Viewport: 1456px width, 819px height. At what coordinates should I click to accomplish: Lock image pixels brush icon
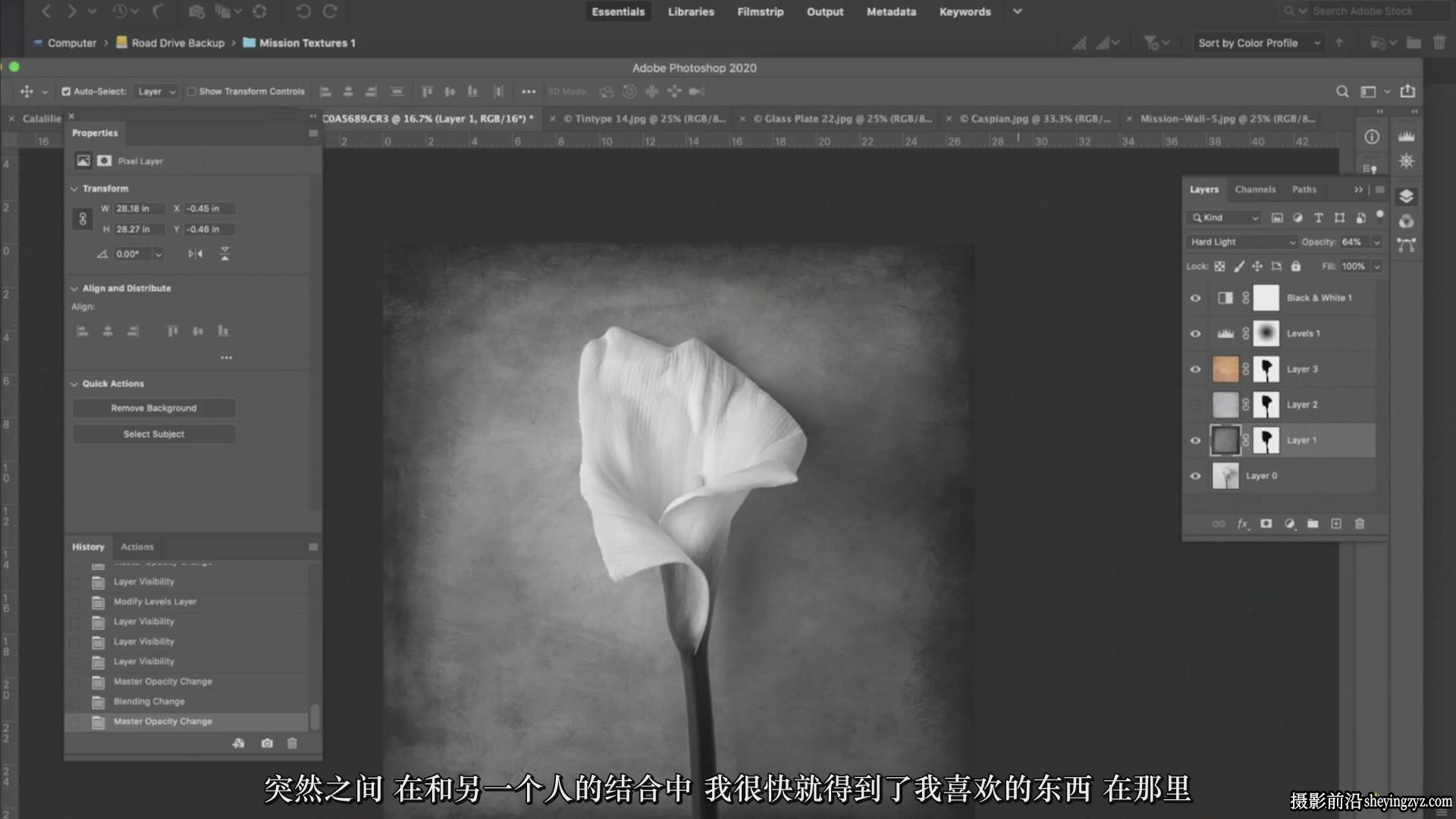coord(1239,266)
